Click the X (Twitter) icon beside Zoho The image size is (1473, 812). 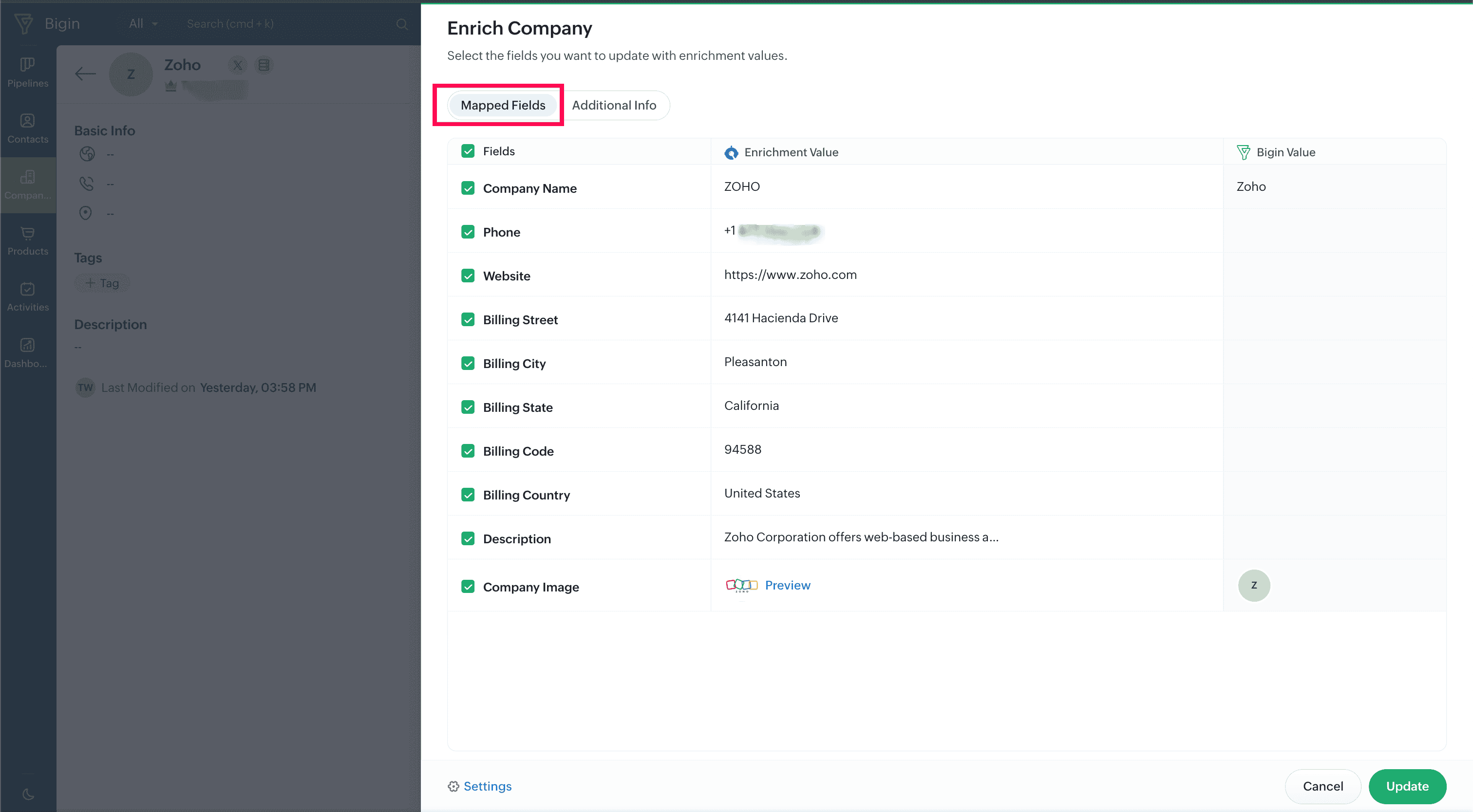237,65
